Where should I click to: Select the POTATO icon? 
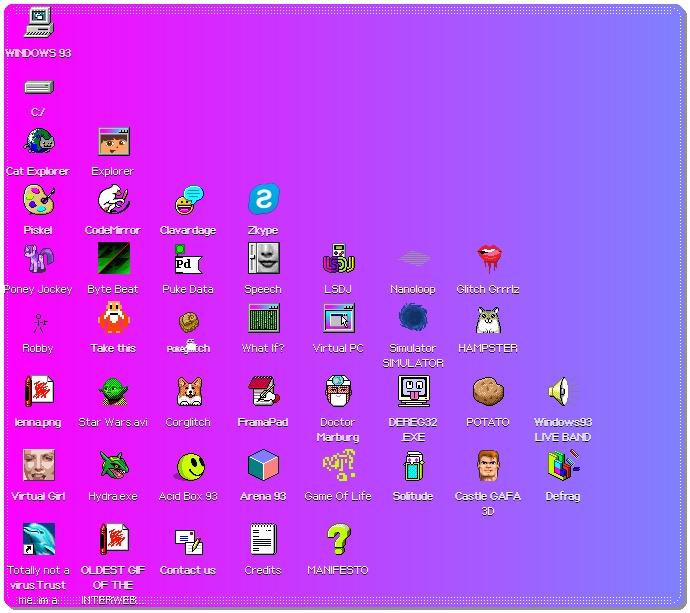point(488,391)
